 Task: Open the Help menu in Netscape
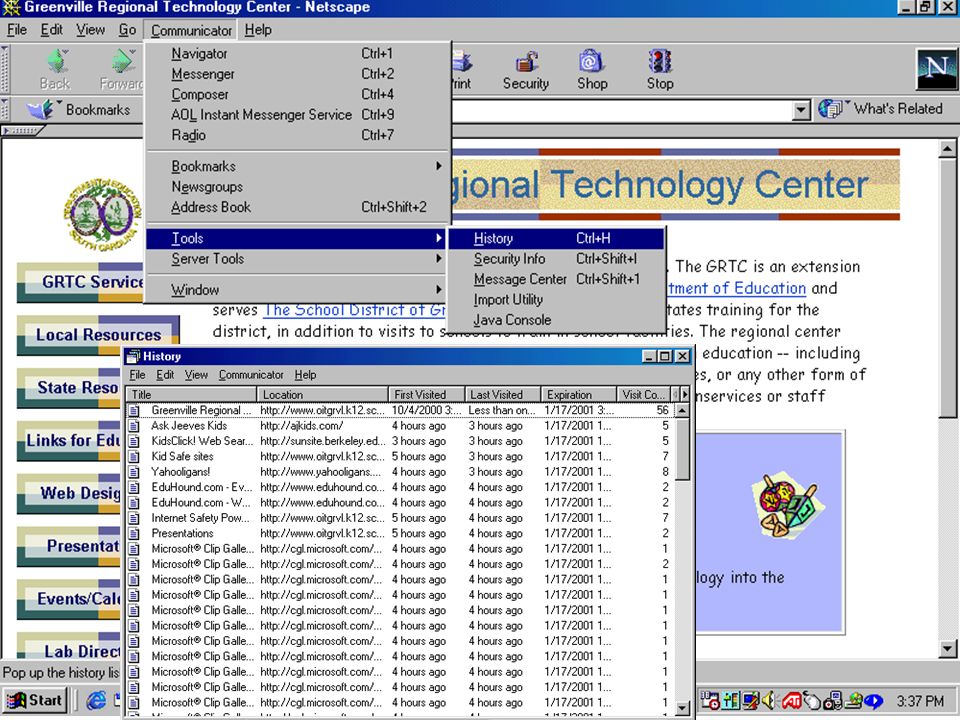(258, 30)
